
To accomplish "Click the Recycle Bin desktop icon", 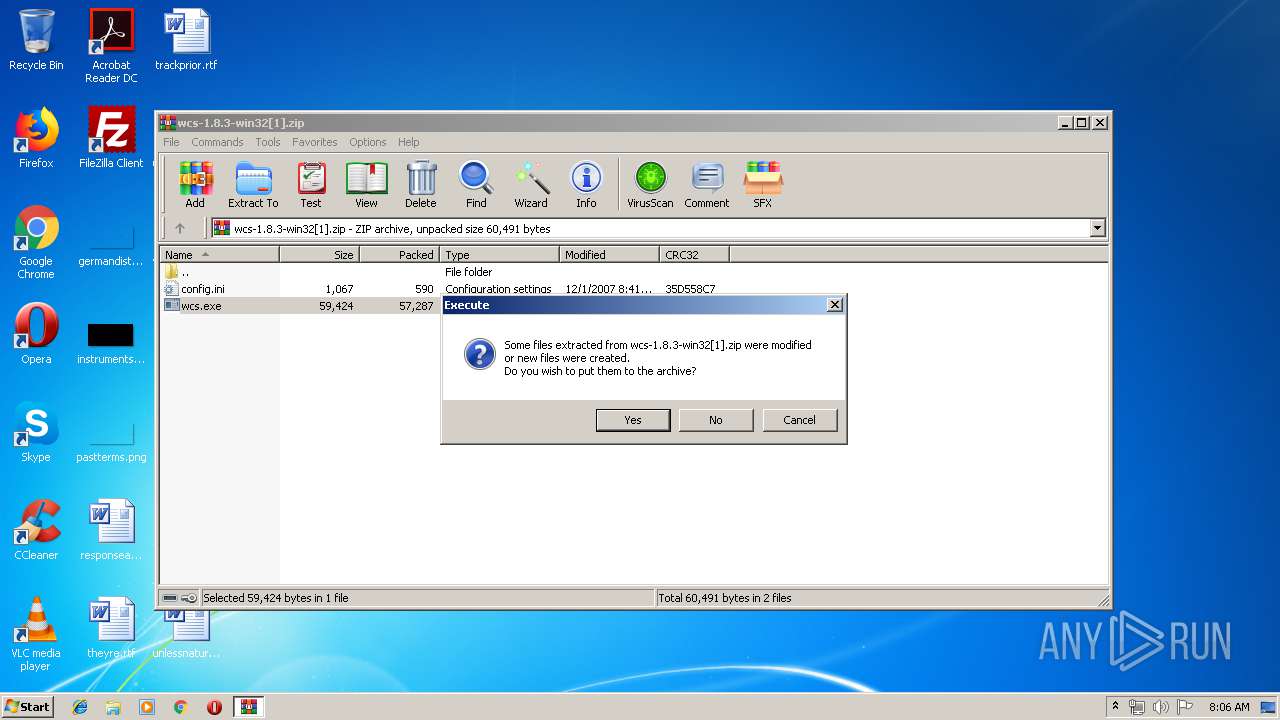I will coord(36,40).
